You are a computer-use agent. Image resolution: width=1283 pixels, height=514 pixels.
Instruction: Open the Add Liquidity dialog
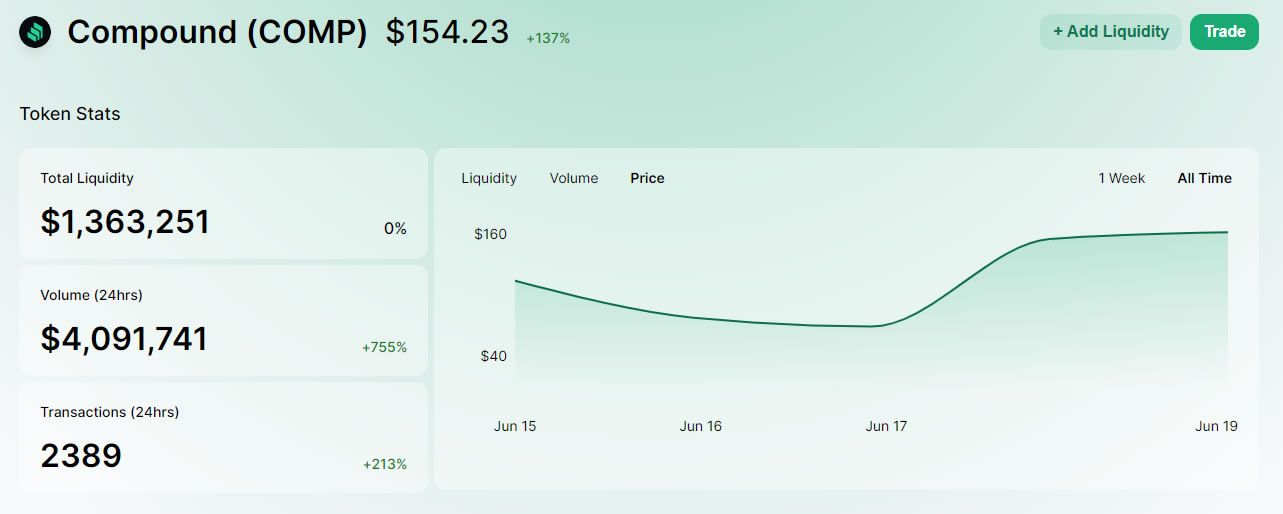pyautogui.click(x=1111, y=32)
